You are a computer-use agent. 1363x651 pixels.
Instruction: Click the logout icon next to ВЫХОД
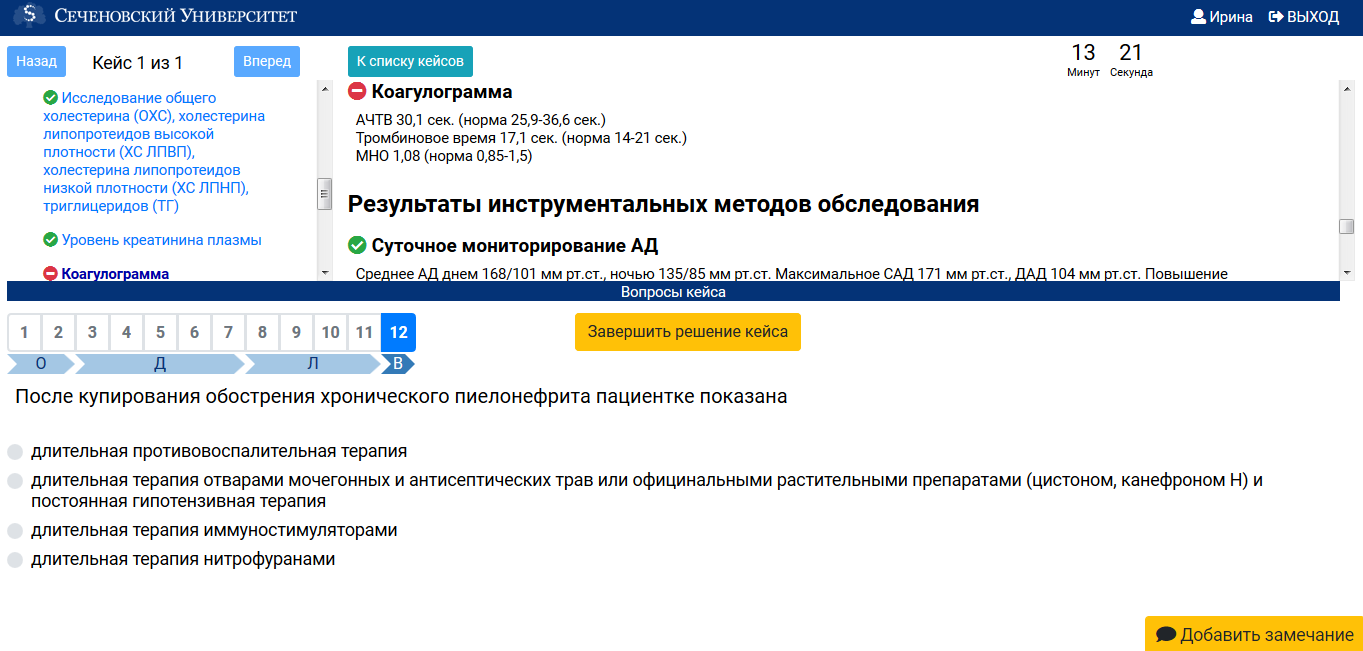click(x=1277, y=16)
